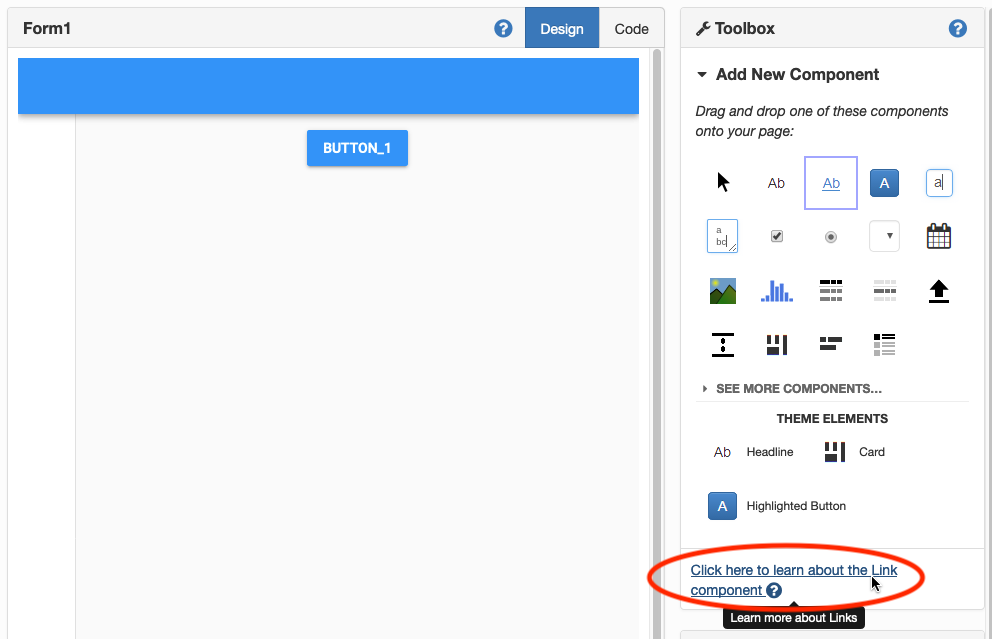The width and height of the screenshot is (992, 639).
Task: Pick the DropDown component in Toolbox
Action: tap(884, 236)
